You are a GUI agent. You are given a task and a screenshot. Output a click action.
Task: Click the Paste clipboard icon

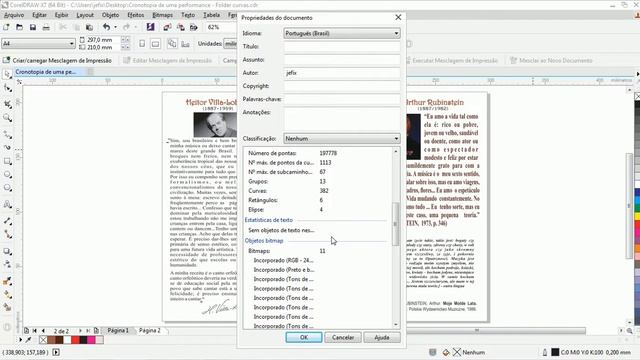[89, 27]
